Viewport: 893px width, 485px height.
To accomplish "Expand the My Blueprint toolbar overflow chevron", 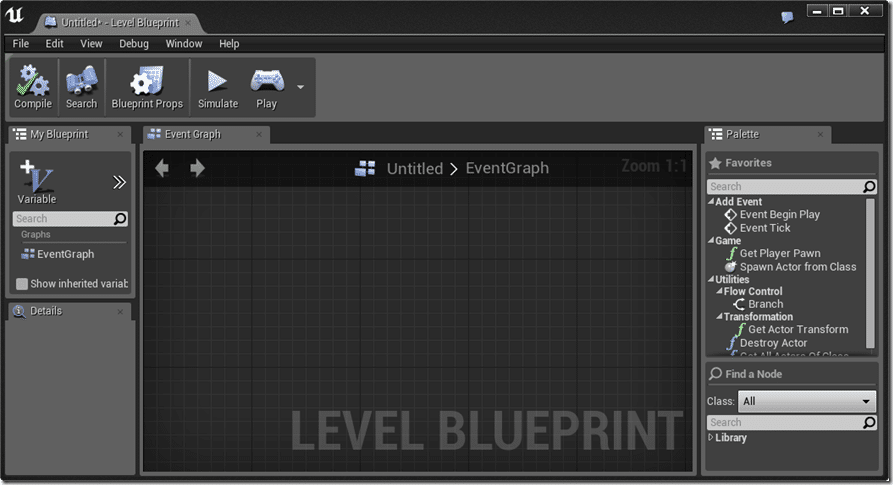I will [119, 182].
